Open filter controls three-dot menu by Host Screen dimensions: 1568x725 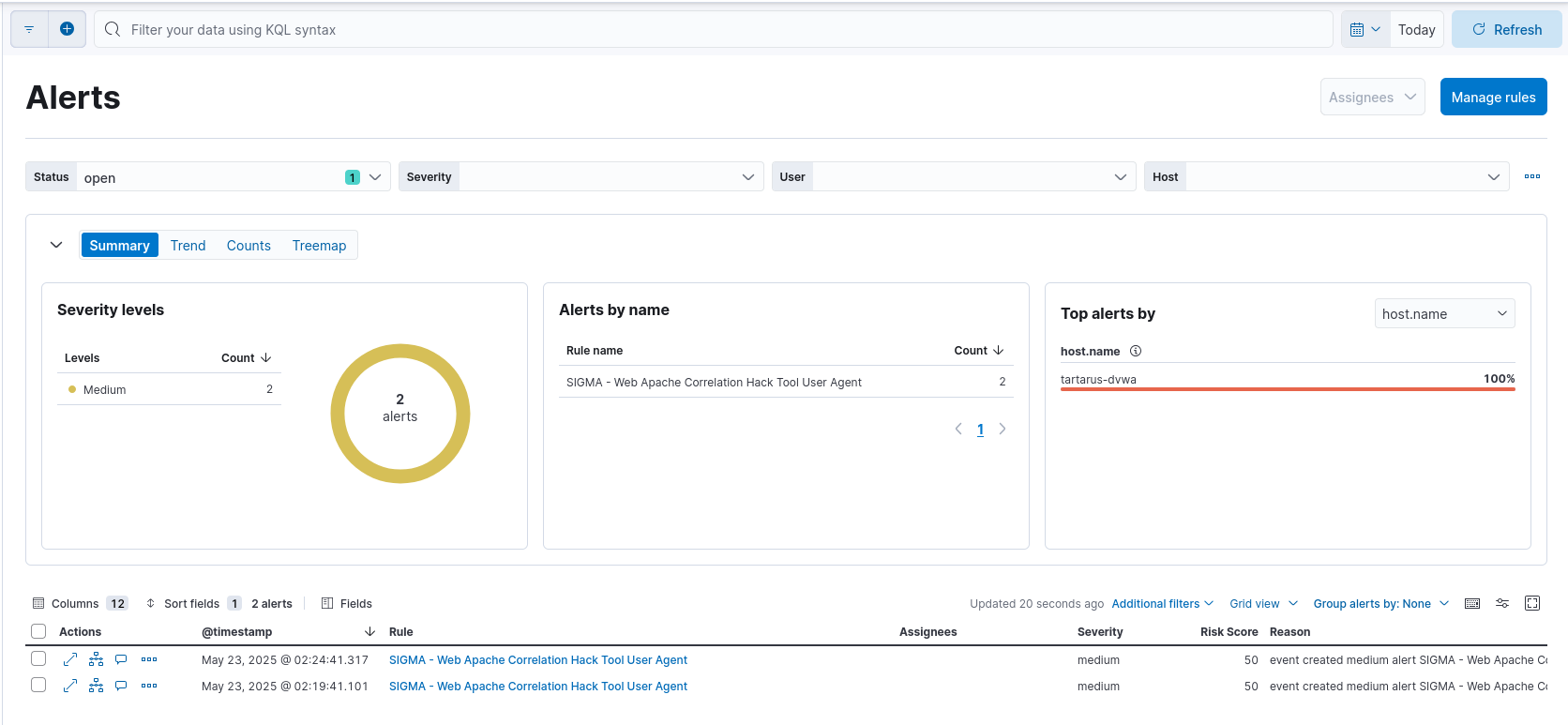click(x=1532, y=176)
